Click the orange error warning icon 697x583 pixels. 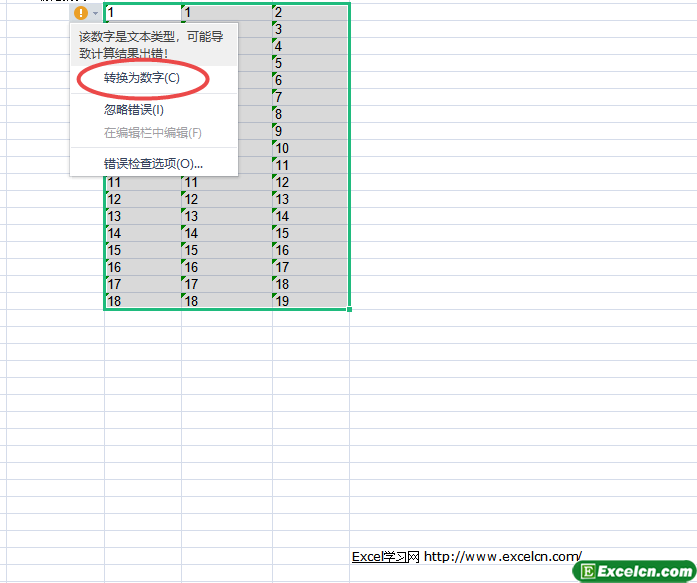pos(81,13)
